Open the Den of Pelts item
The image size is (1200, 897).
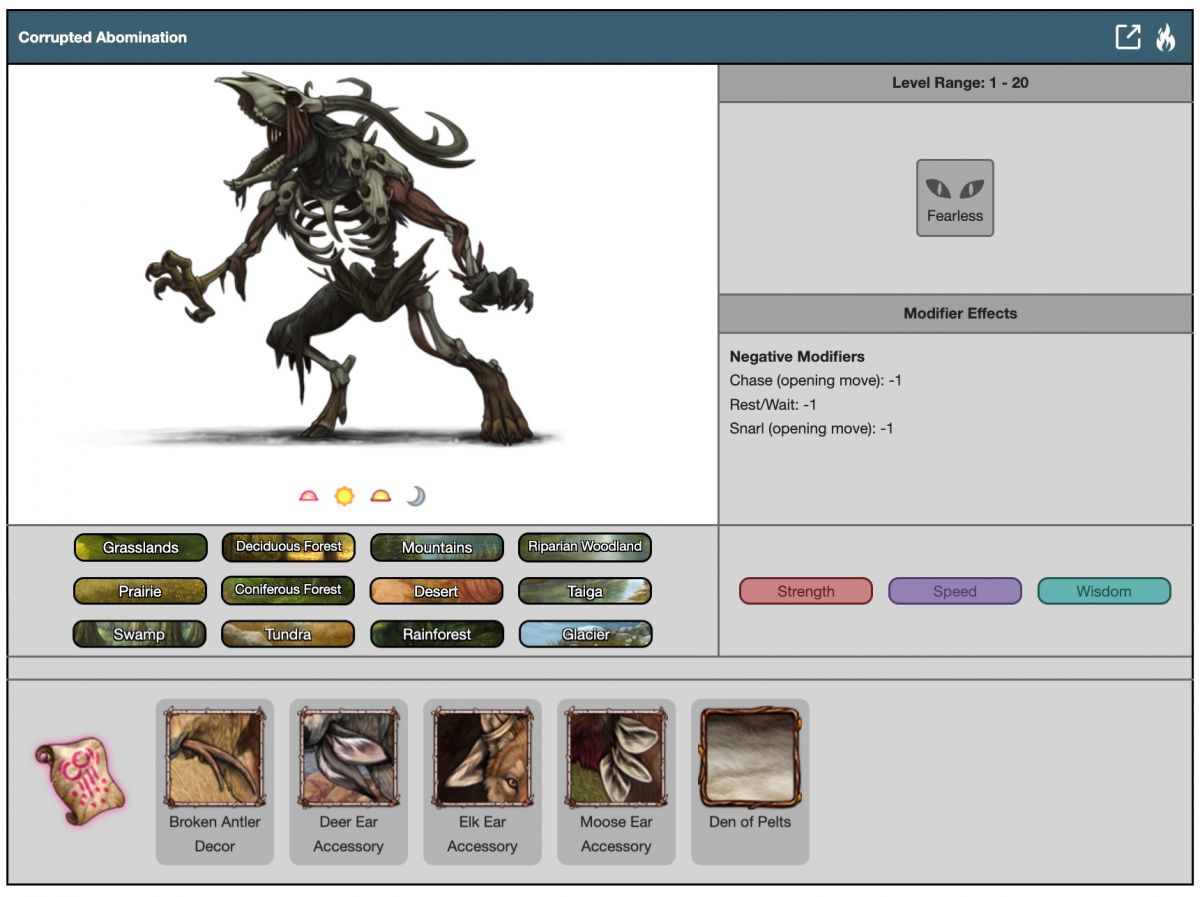tap(750, 757)
